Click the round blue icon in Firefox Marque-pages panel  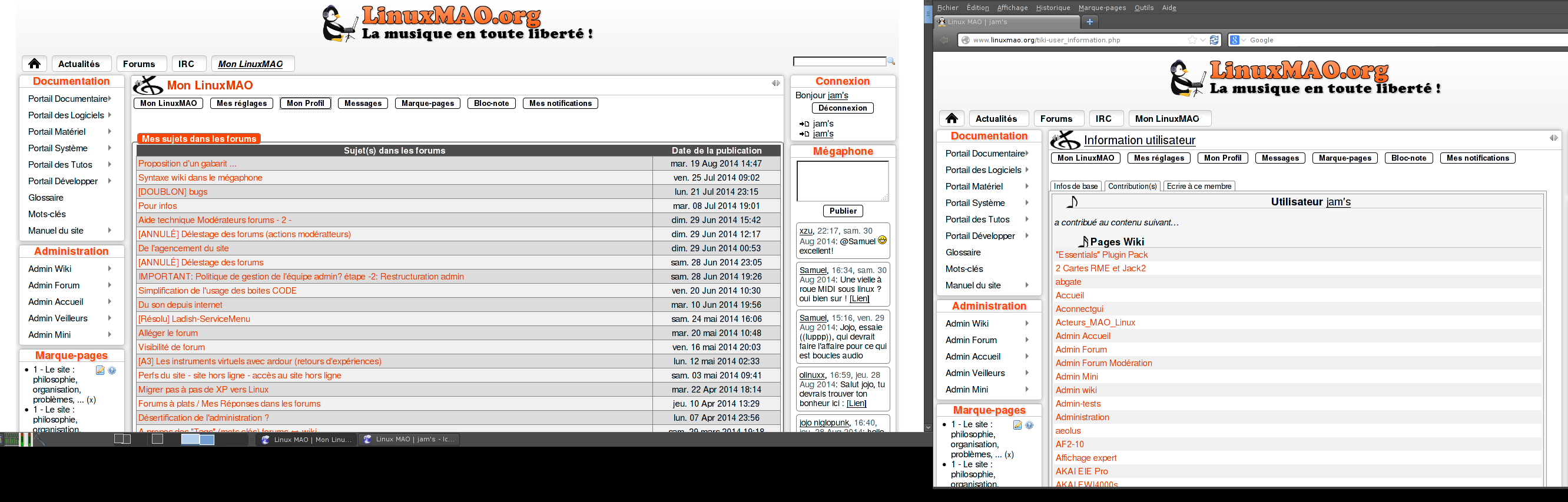click(1029, 425)
